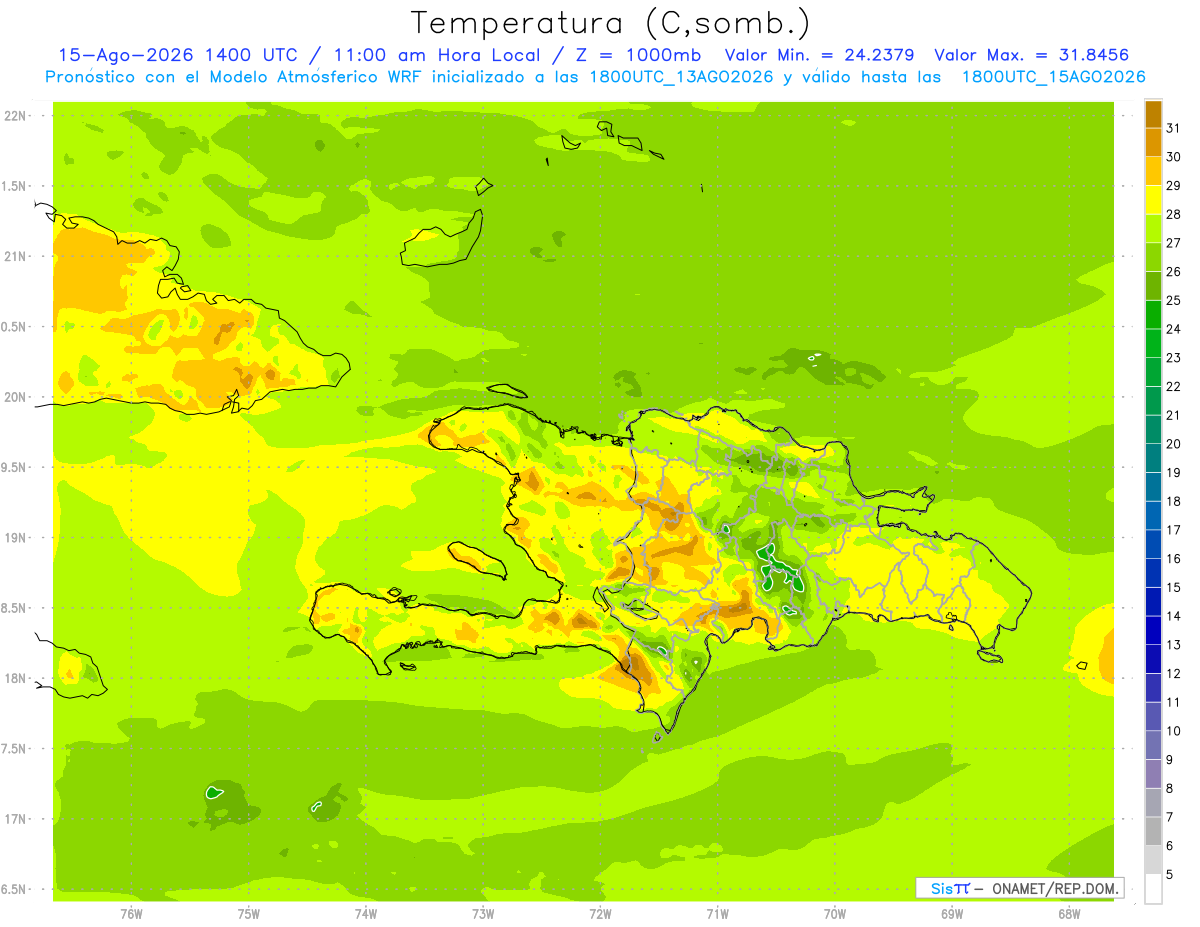Click the '71W' longitude label

pyautogui.click(x=717, y=914)
